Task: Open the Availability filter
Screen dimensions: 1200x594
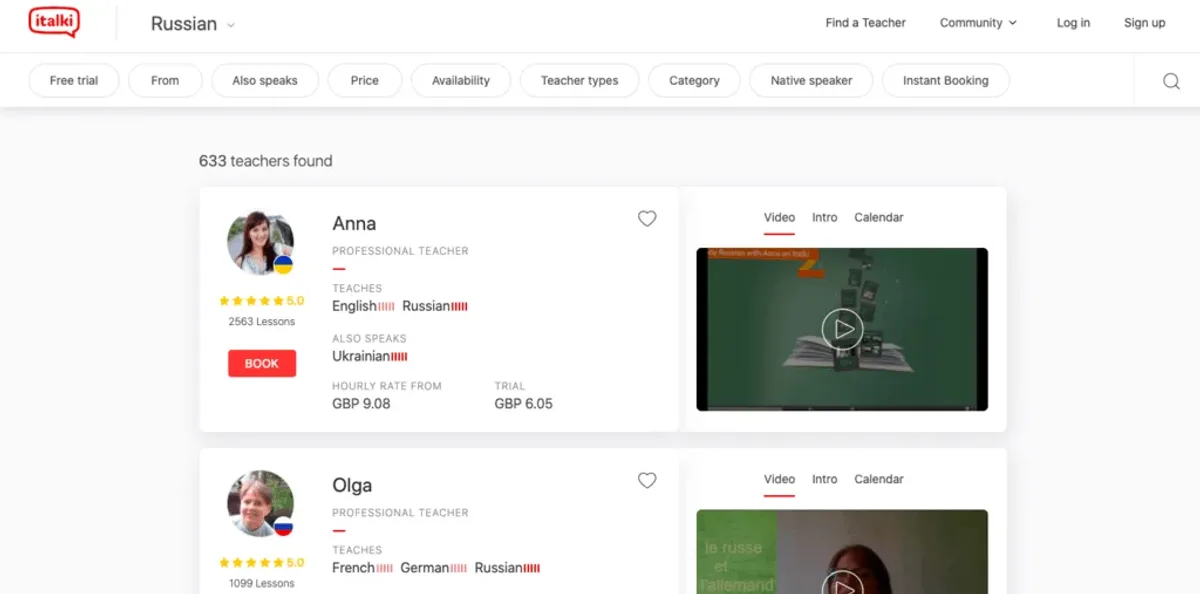Action: pyautogui.click(x=461, y=81)
